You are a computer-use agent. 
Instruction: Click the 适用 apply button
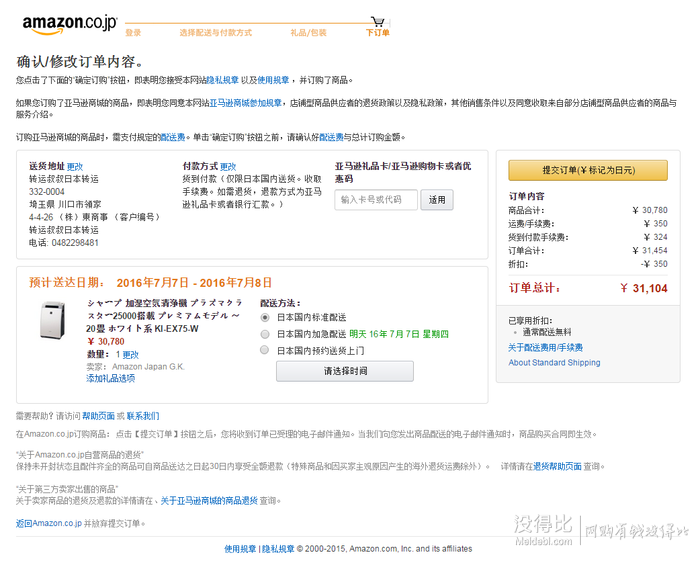(x=437, y=199)
